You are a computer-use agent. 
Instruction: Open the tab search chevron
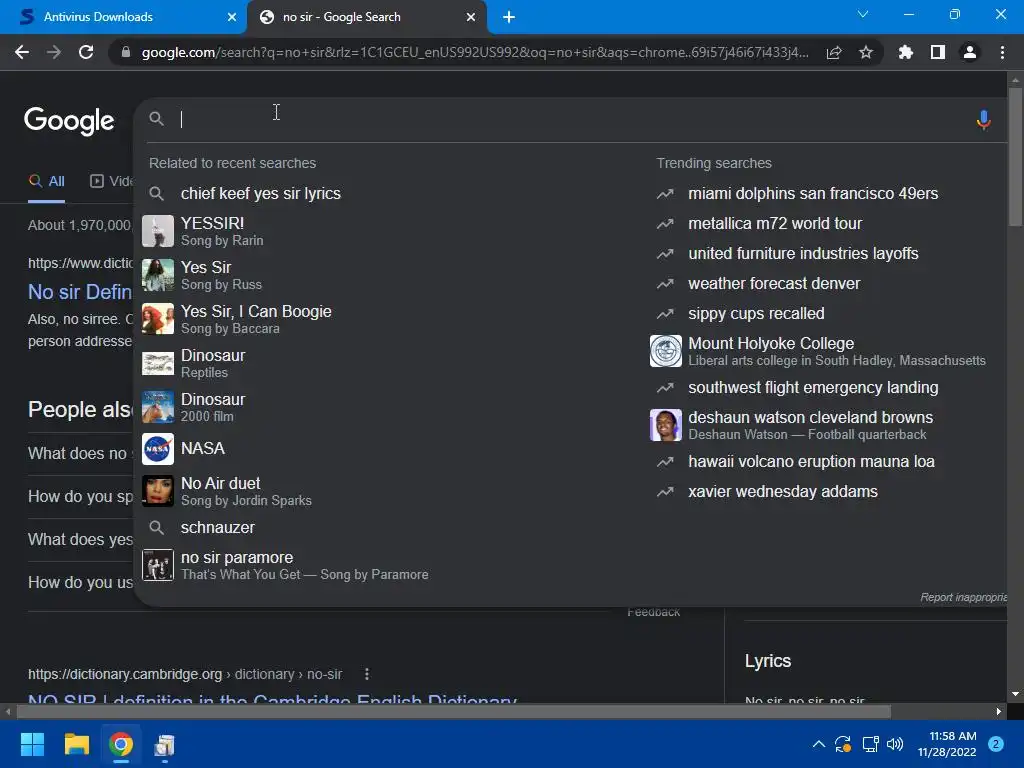pyautogui.click(x=863, y=14)
